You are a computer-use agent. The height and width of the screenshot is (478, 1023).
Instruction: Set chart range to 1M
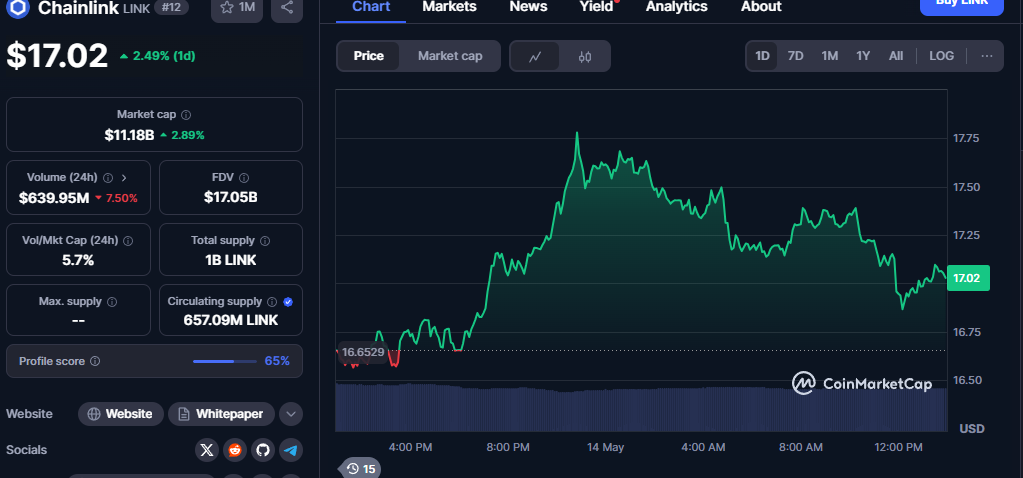pos(829,56)
